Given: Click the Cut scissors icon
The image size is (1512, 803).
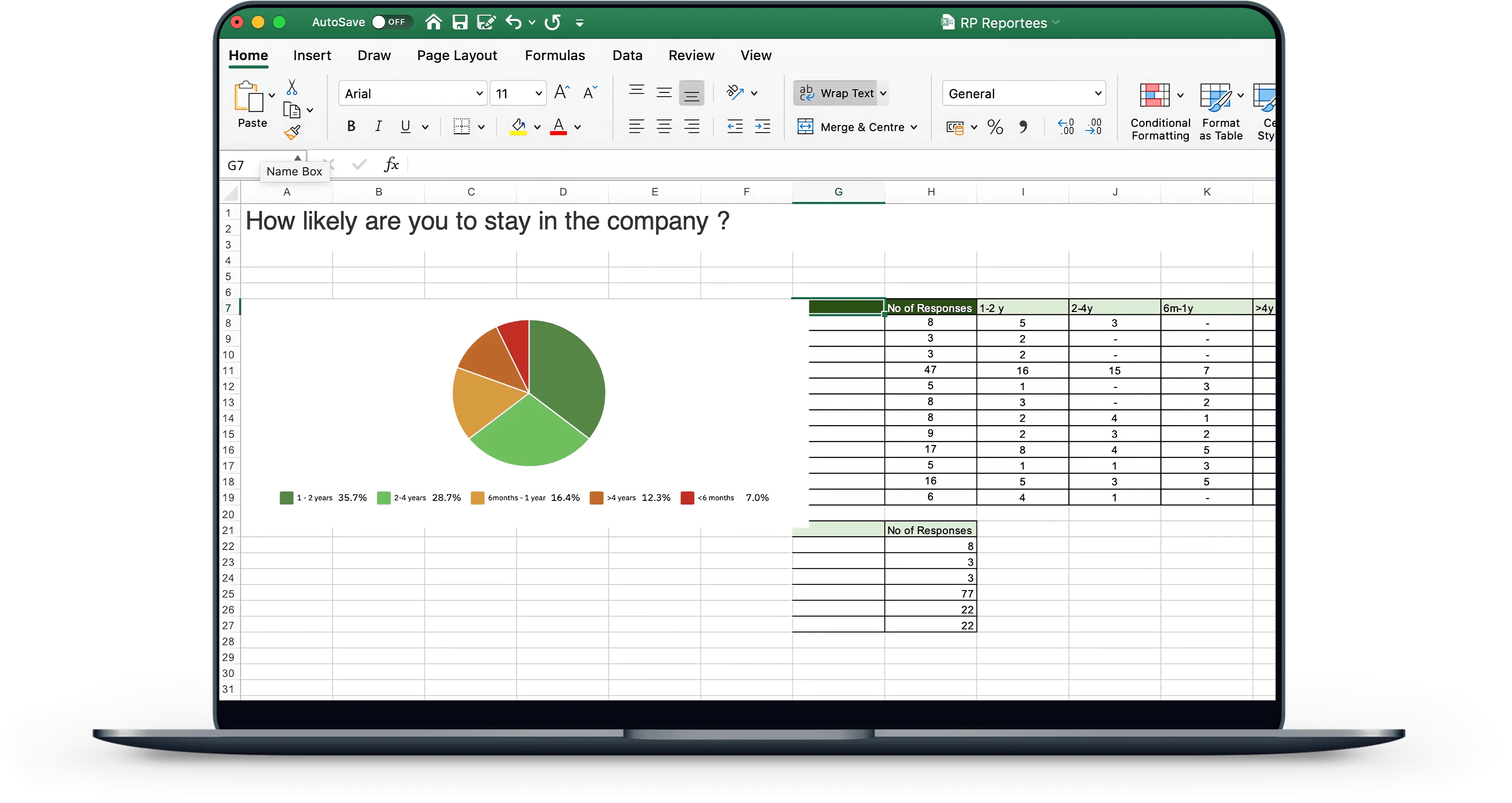Looking at the screenshot, I should tap(292, 88).
